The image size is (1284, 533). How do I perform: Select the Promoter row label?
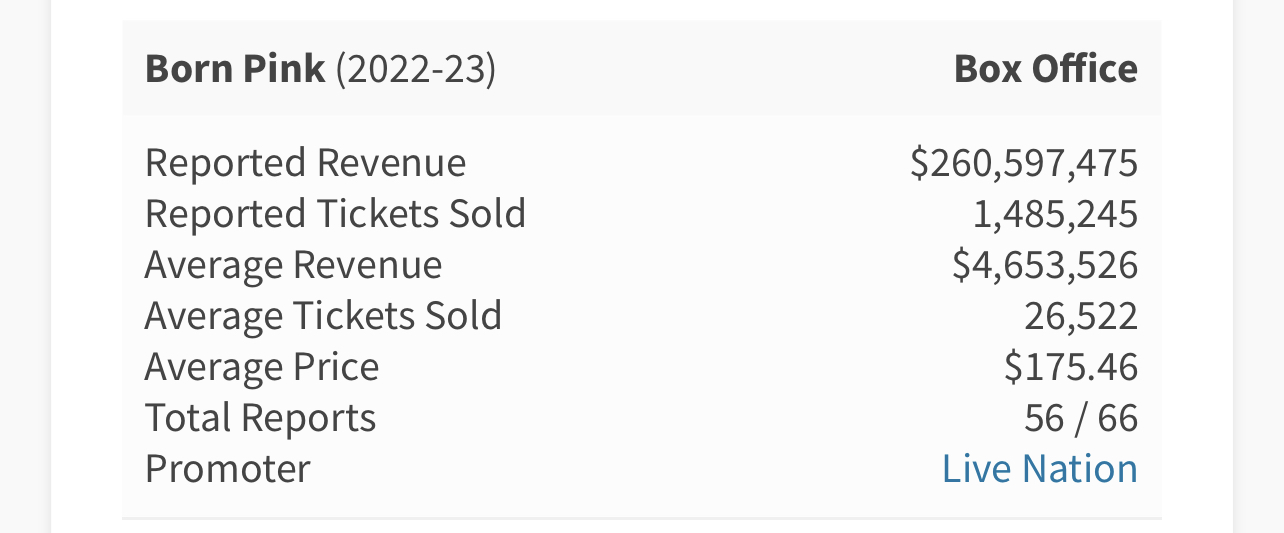[x=228, y=468]
